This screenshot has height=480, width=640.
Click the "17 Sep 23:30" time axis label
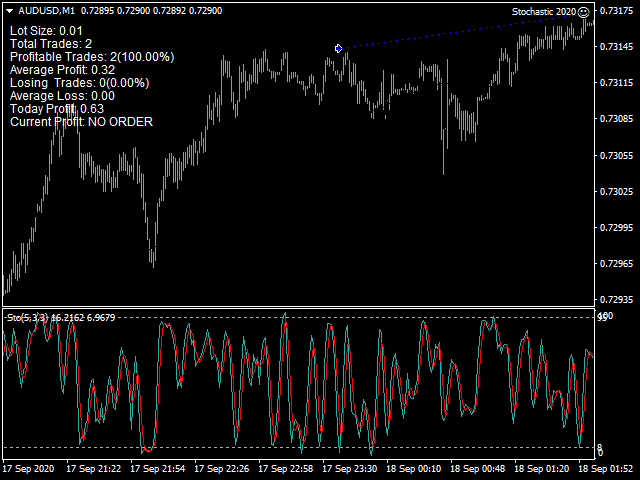click(350, 469)
